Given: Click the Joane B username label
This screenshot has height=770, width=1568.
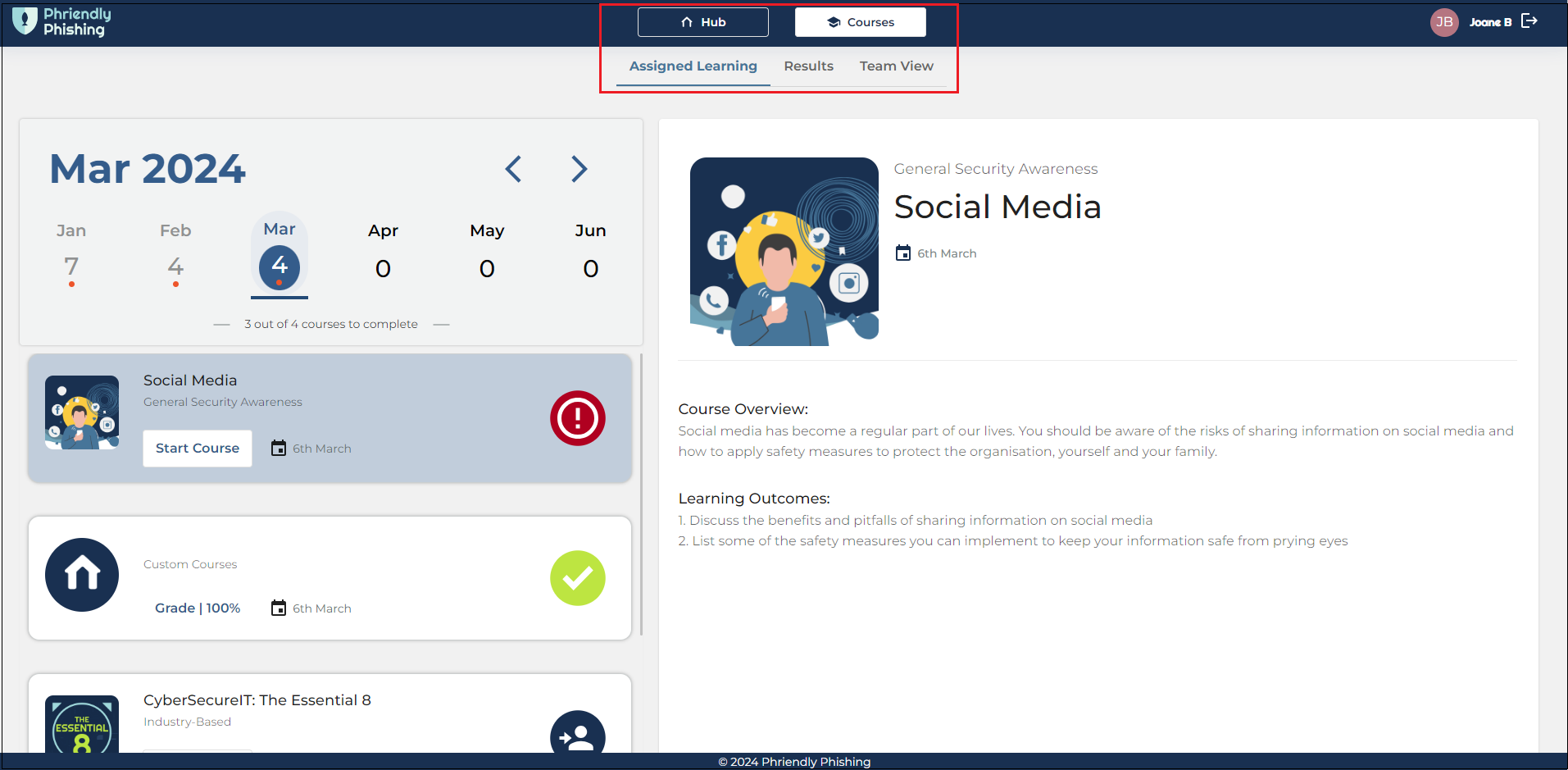Looking at the screenshot, I should point(1489,22).
